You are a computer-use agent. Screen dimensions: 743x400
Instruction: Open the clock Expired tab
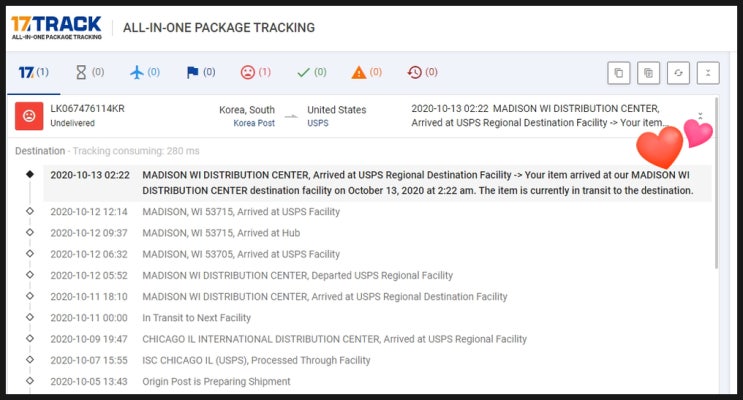(423, 72)
